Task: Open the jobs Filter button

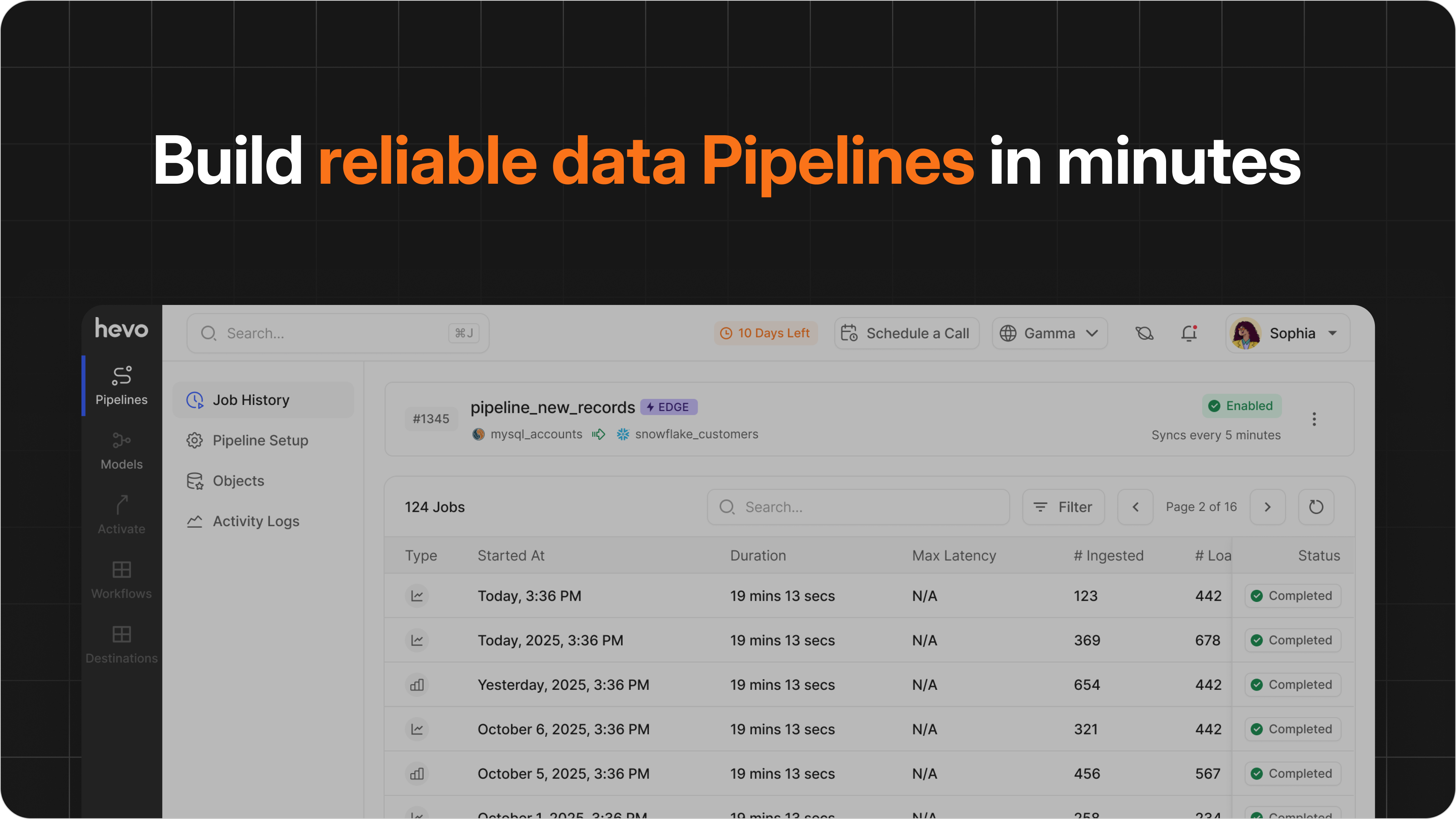Action: (1063, 506)
